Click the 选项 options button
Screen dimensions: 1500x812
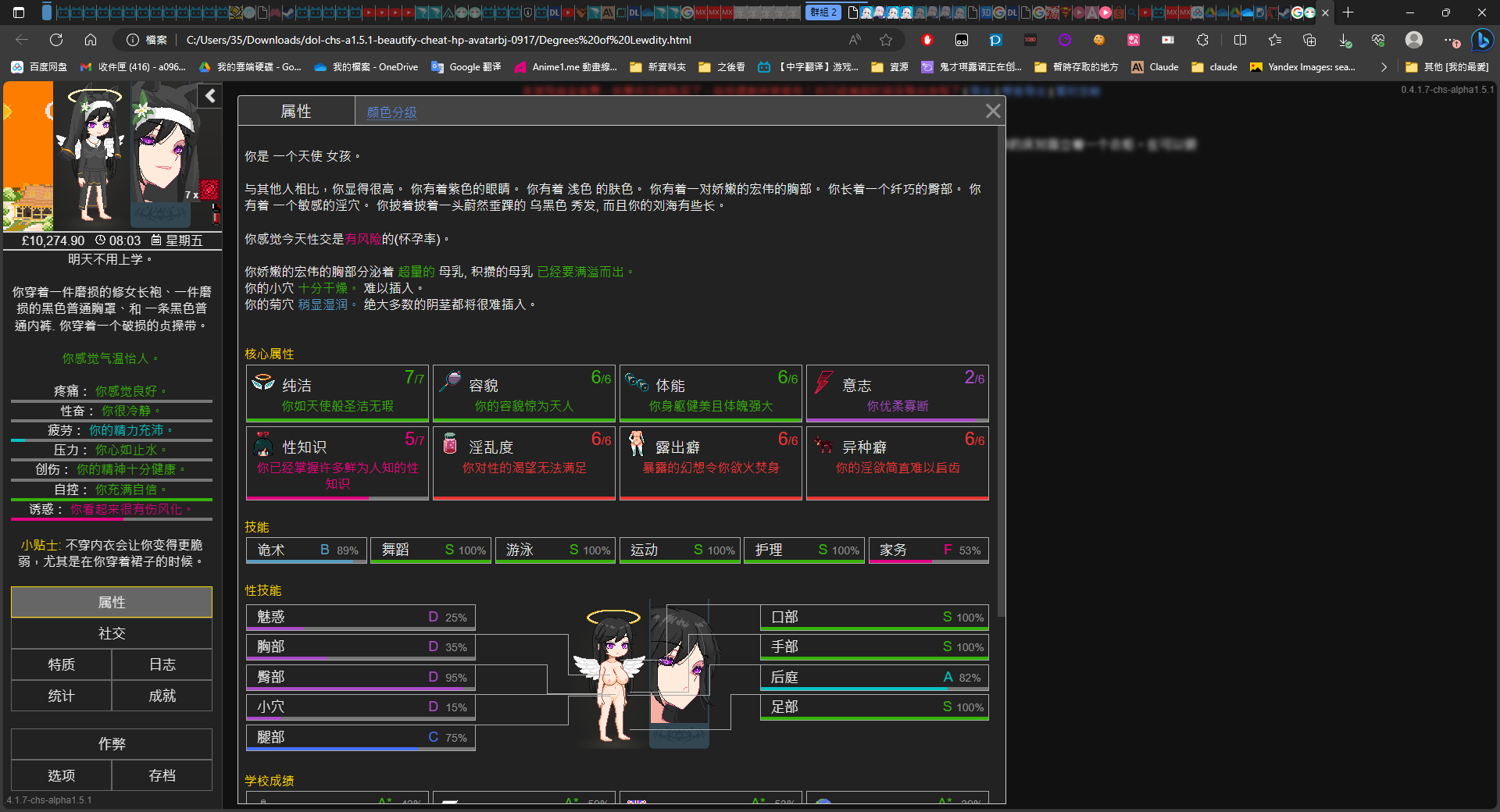point(62,775)
